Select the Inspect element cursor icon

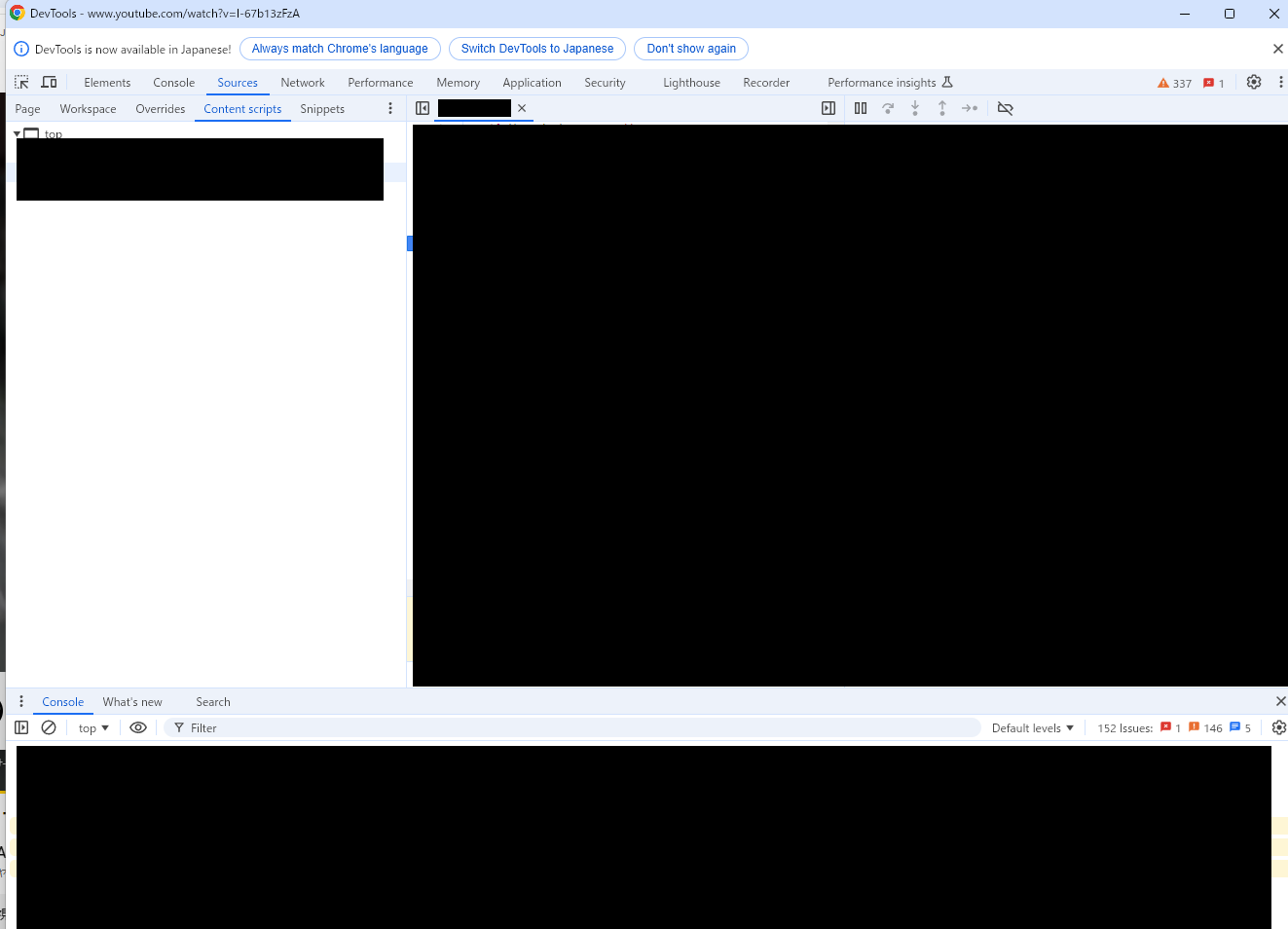tap(20, 82)
